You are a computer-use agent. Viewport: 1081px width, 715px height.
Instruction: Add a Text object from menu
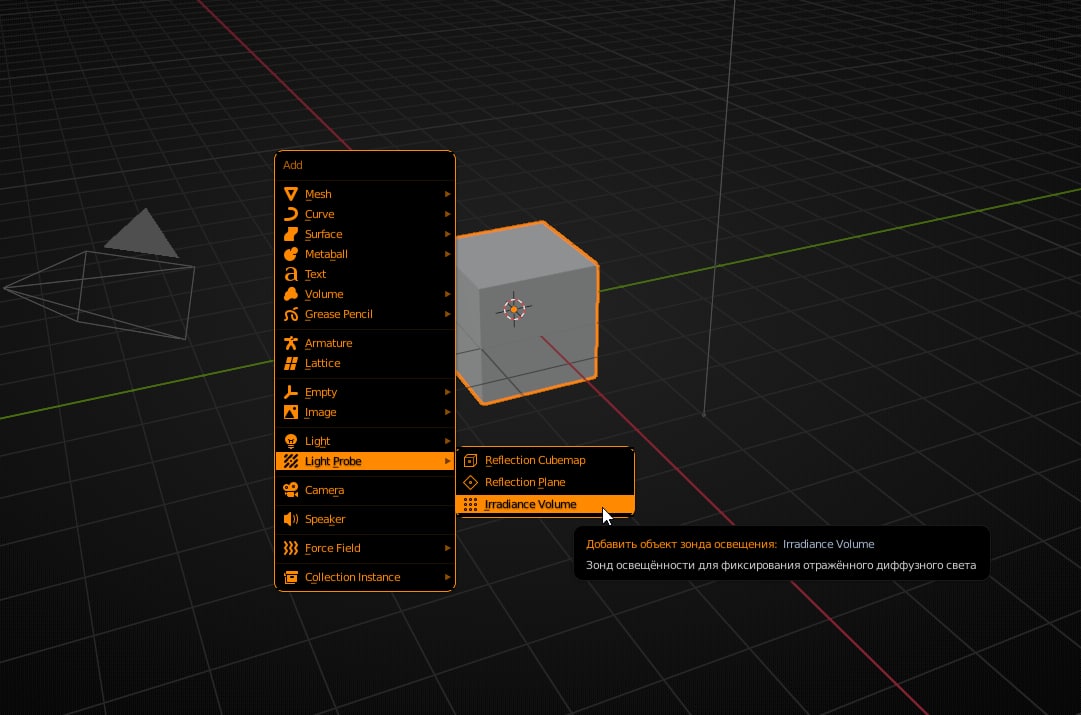(x=365, y=274)
